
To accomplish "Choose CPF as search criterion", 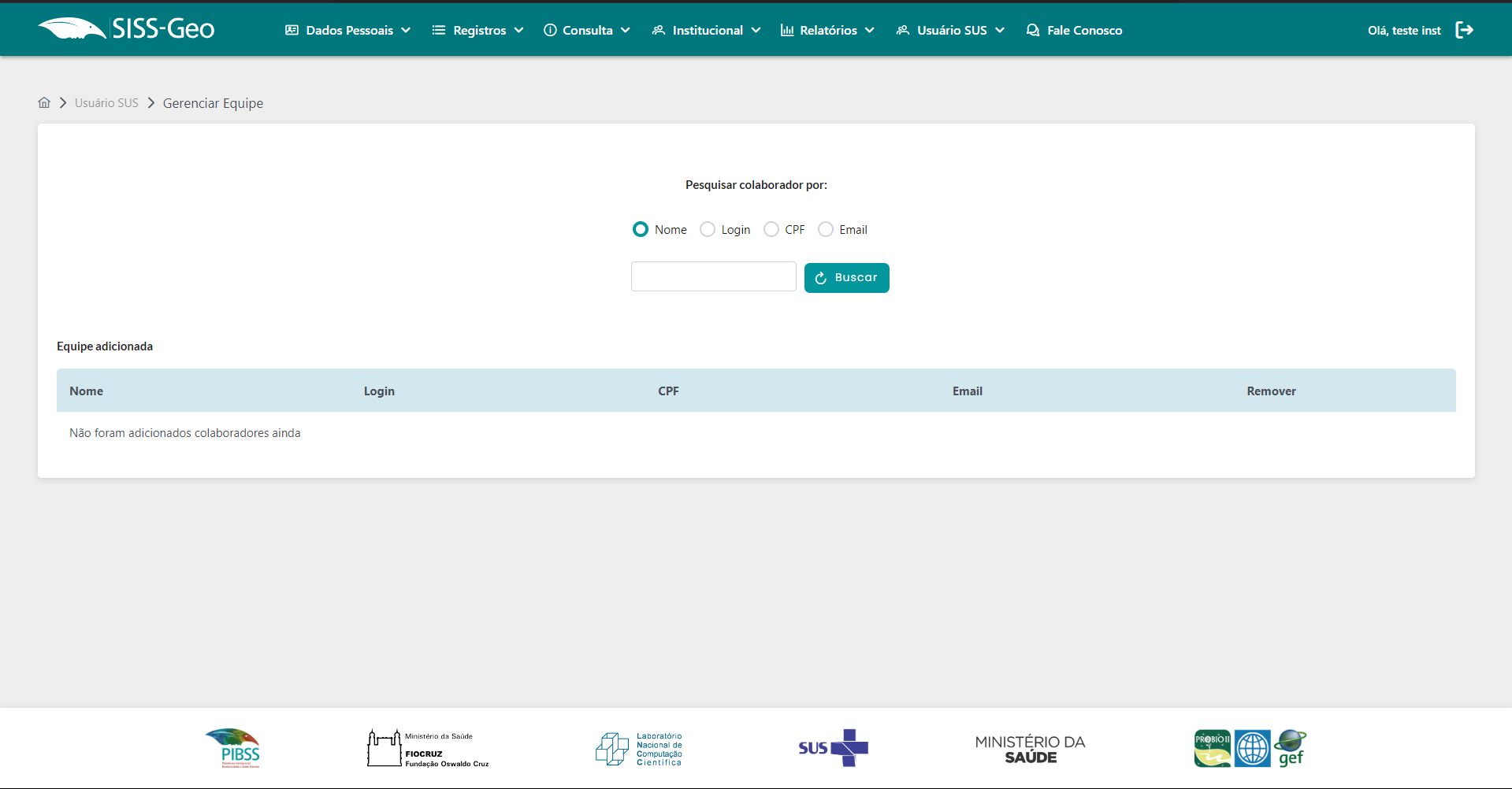I will point(771,229).
